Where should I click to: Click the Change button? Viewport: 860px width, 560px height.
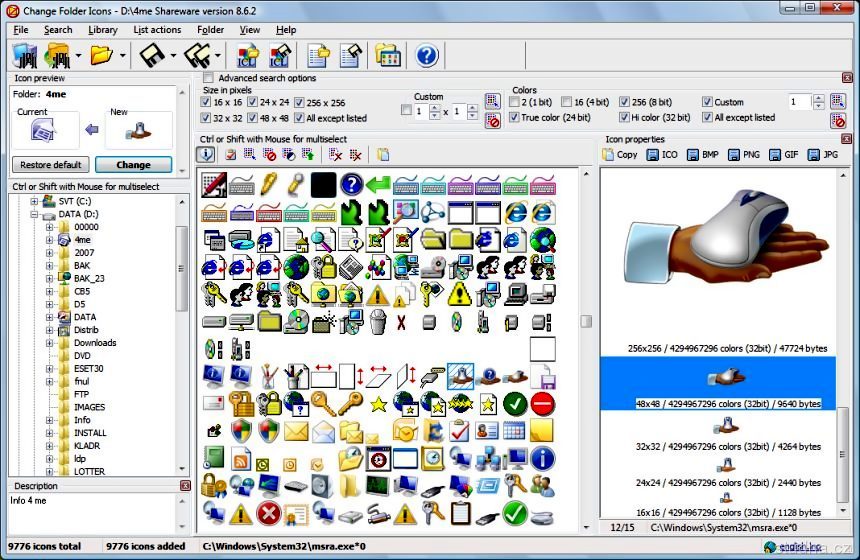coord(133,165)
